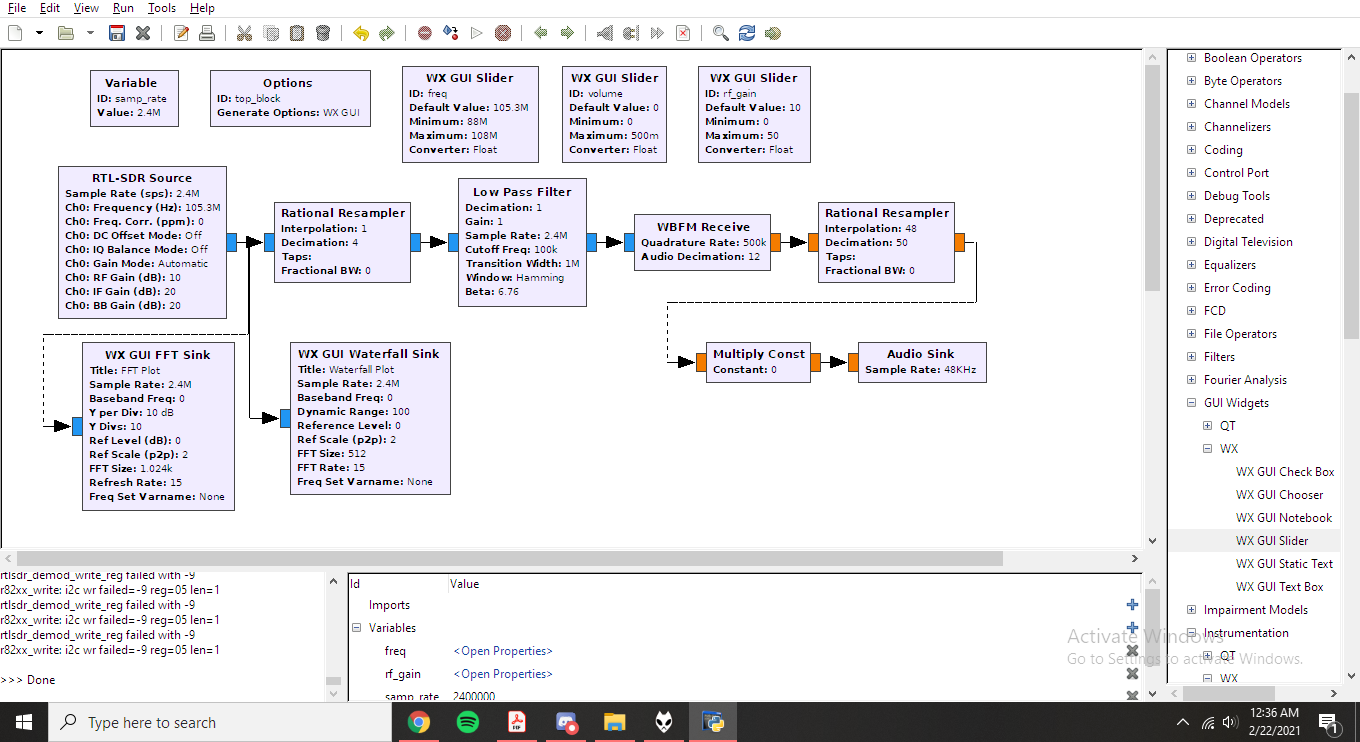Open Properties for the freq variable
This screenshot has height=742, width=1360.
point(502,650)
